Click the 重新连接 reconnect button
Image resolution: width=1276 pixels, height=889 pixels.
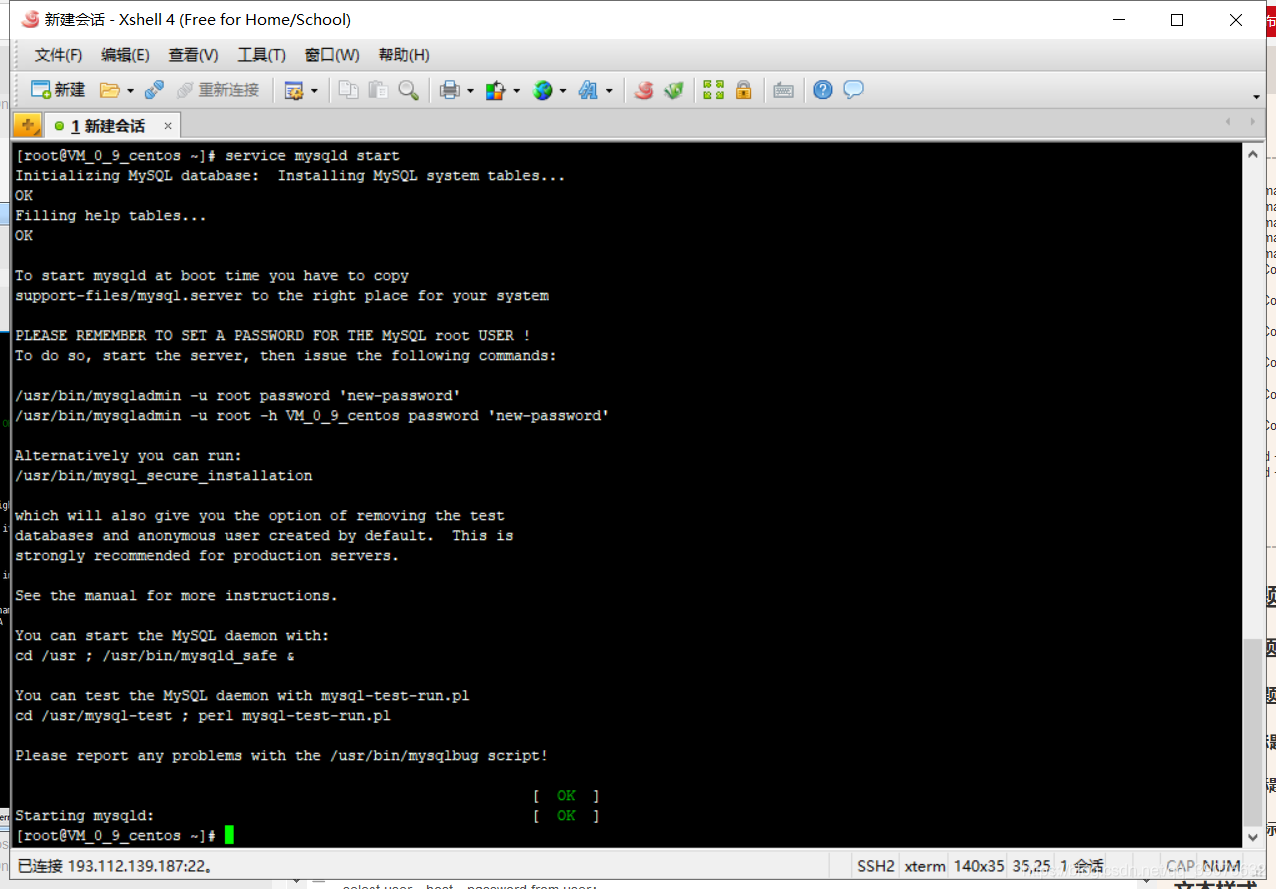(217, 90)
